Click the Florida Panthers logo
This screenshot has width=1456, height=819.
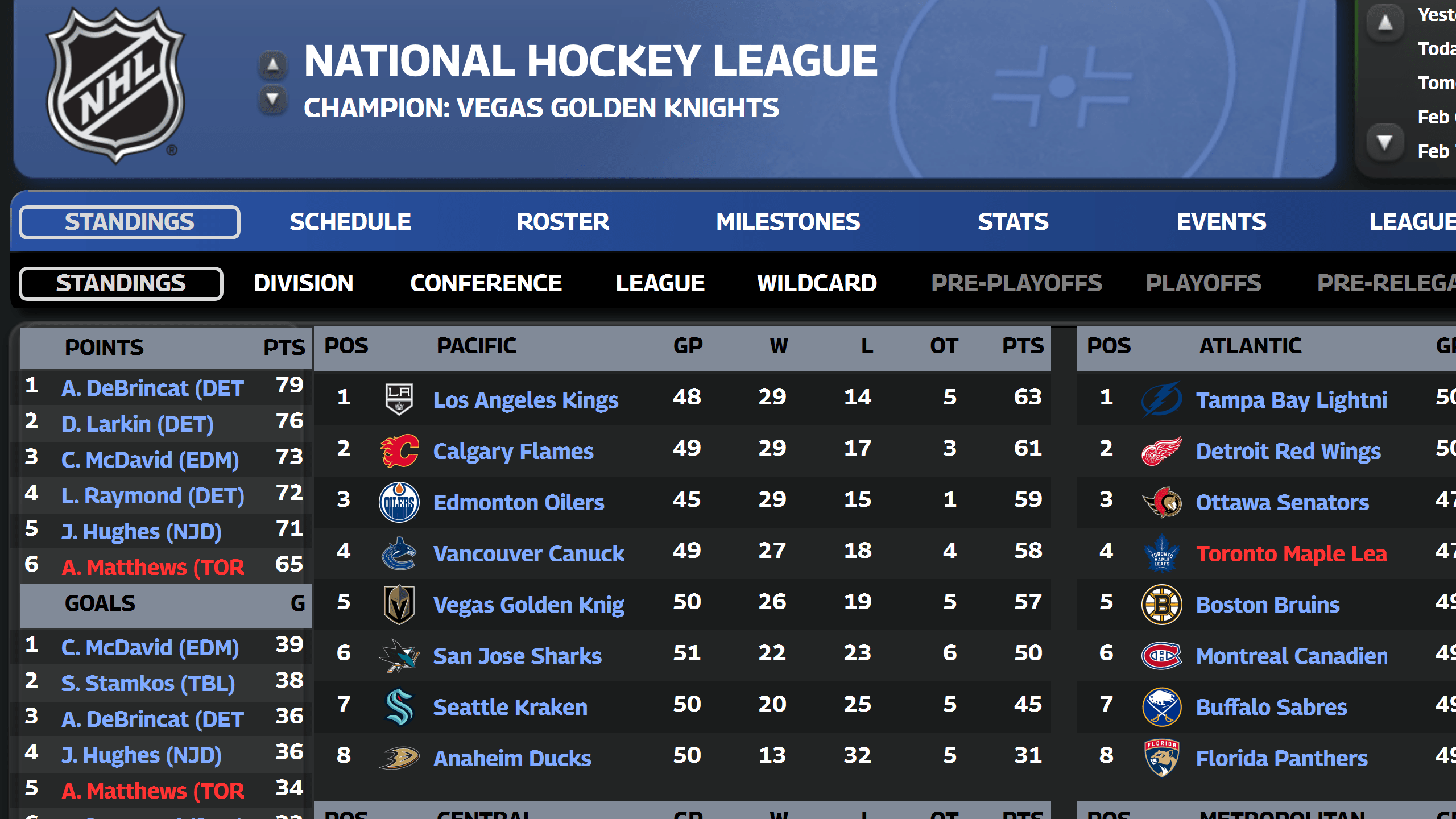[1161, 758]
